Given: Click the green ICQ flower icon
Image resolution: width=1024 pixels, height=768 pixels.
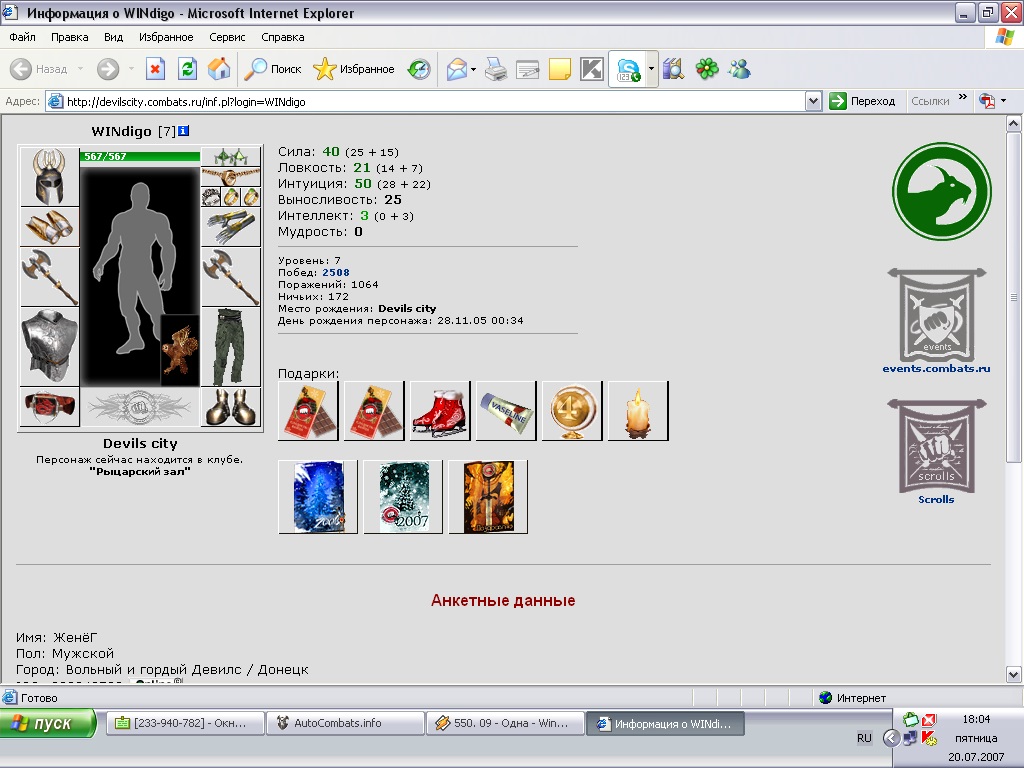Looking at the screenshot, I should (707, 69).
